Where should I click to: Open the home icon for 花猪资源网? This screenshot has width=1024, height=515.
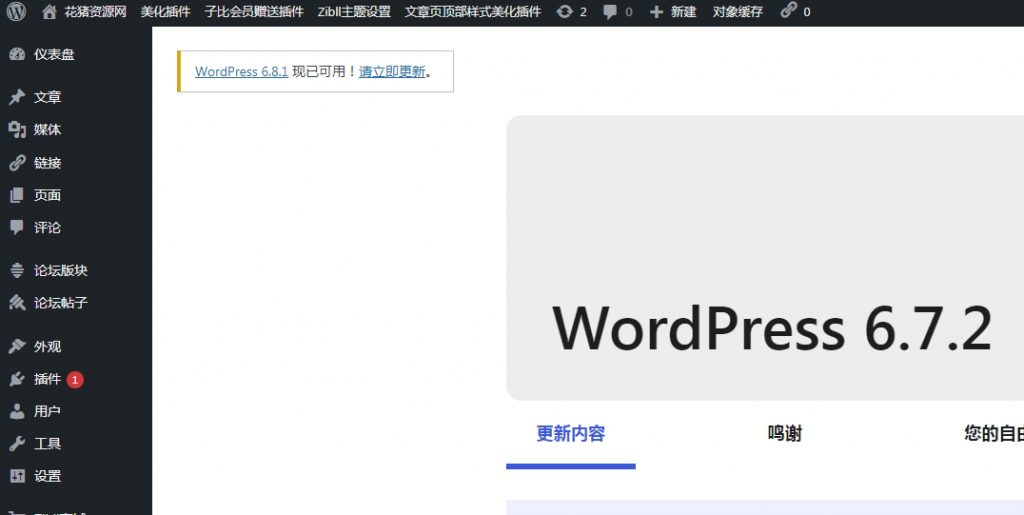pos(49,12)
